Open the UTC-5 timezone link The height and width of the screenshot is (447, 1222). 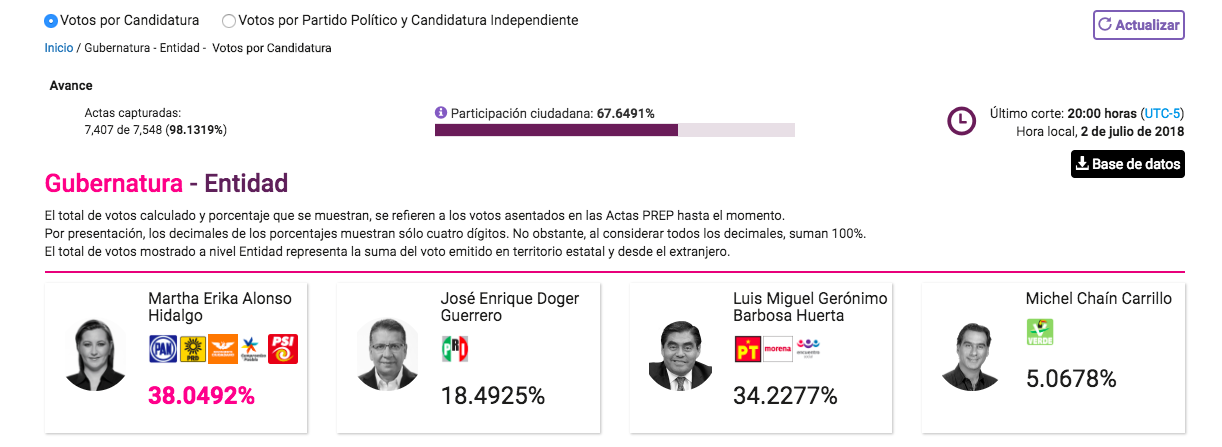point(1163,113)
